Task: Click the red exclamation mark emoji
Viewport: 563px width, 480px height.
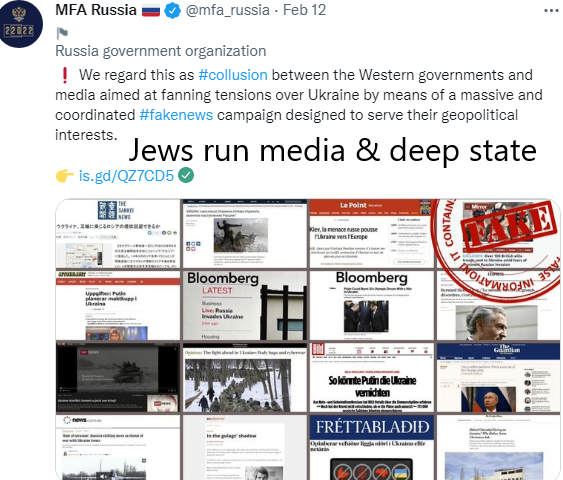Action: click(65, 75)
